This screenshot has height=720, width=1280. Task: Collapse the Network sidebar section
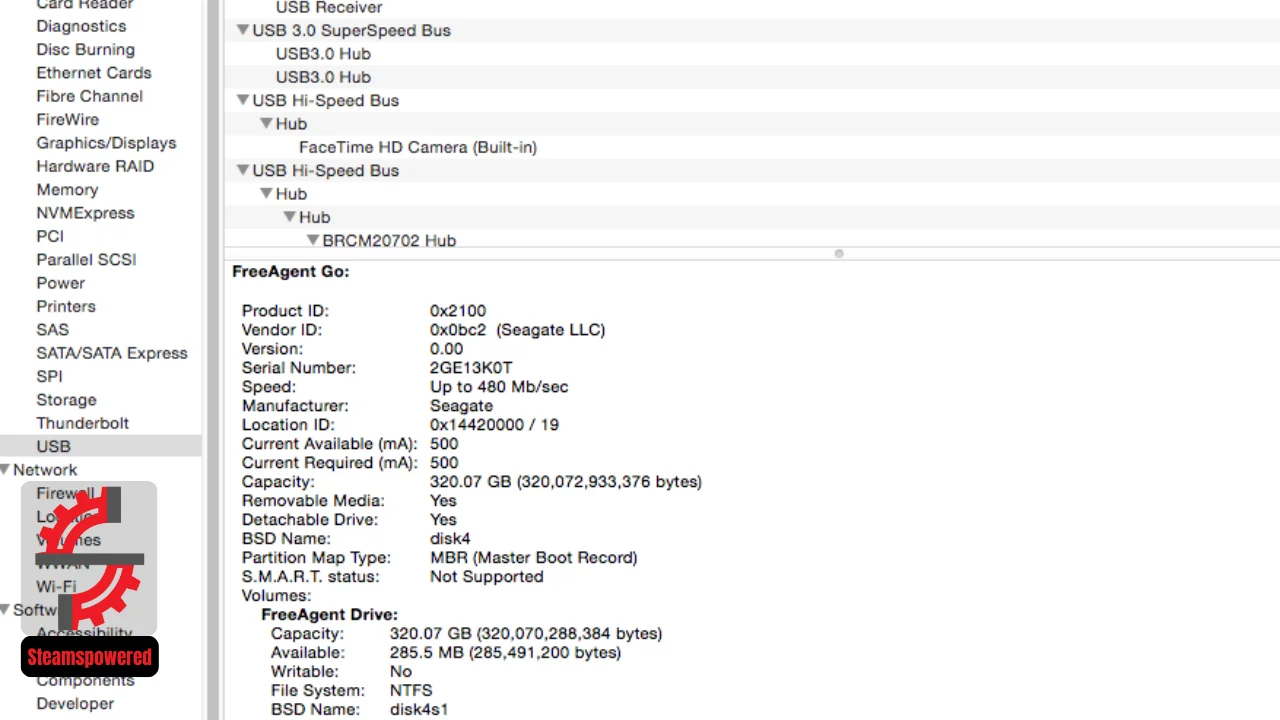(5, 469)
